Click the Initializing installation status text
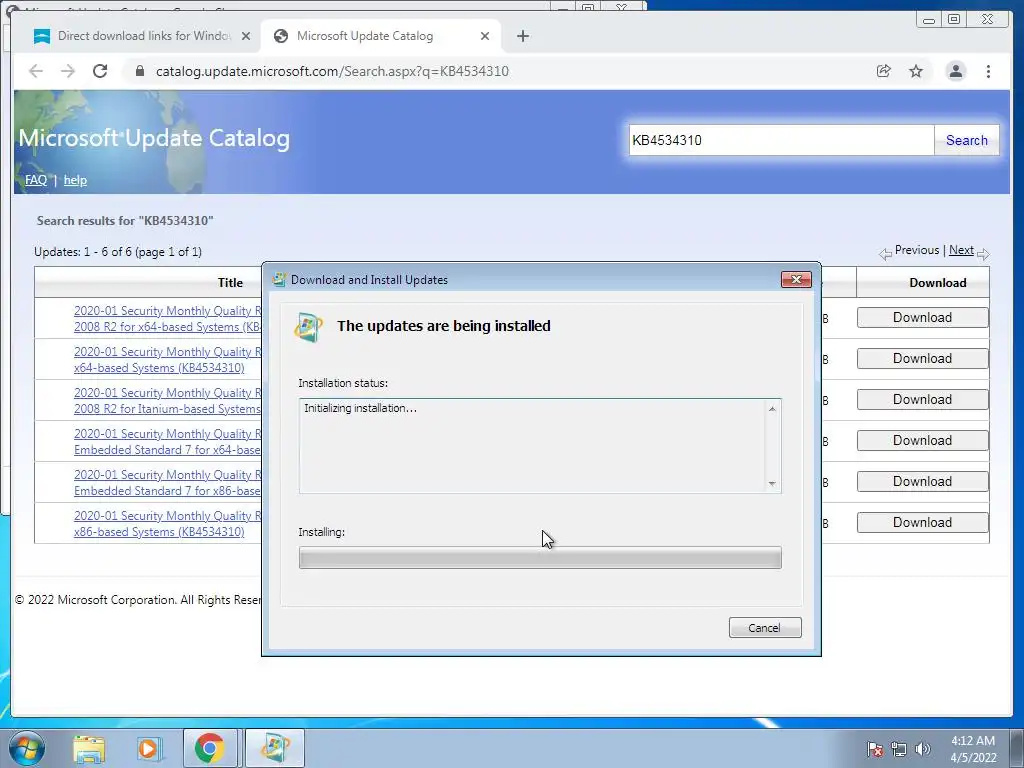The image size is (1024, 768). pyautogui.click(x=360, y=408)
